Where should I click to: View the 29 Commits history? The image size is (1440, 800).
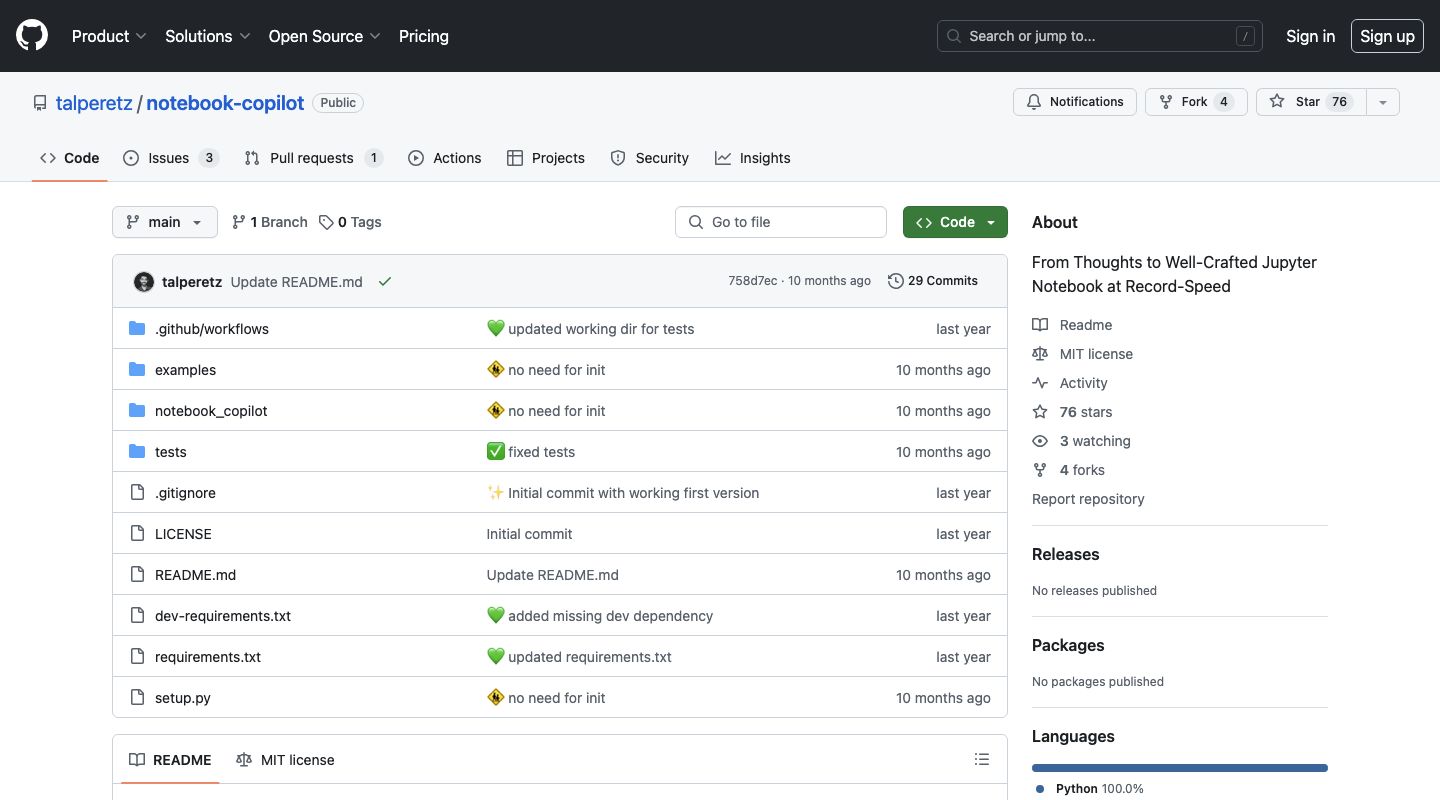(x=933, y=281)
